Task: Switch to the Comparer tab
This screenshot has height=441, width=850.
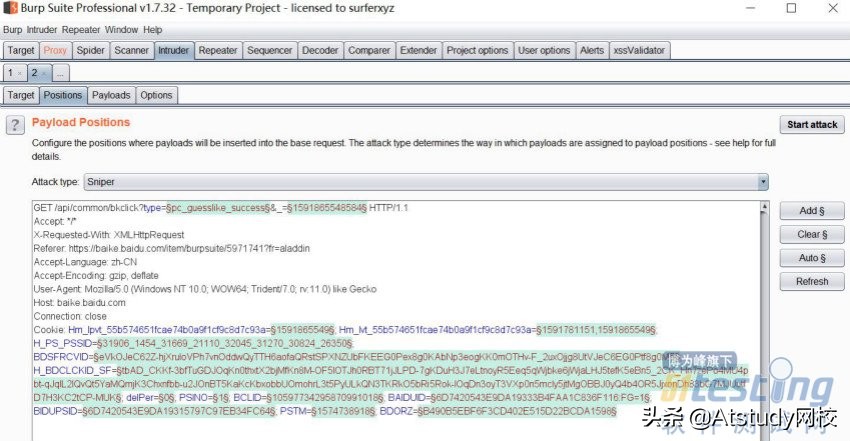Action: (x=369, y=50)
